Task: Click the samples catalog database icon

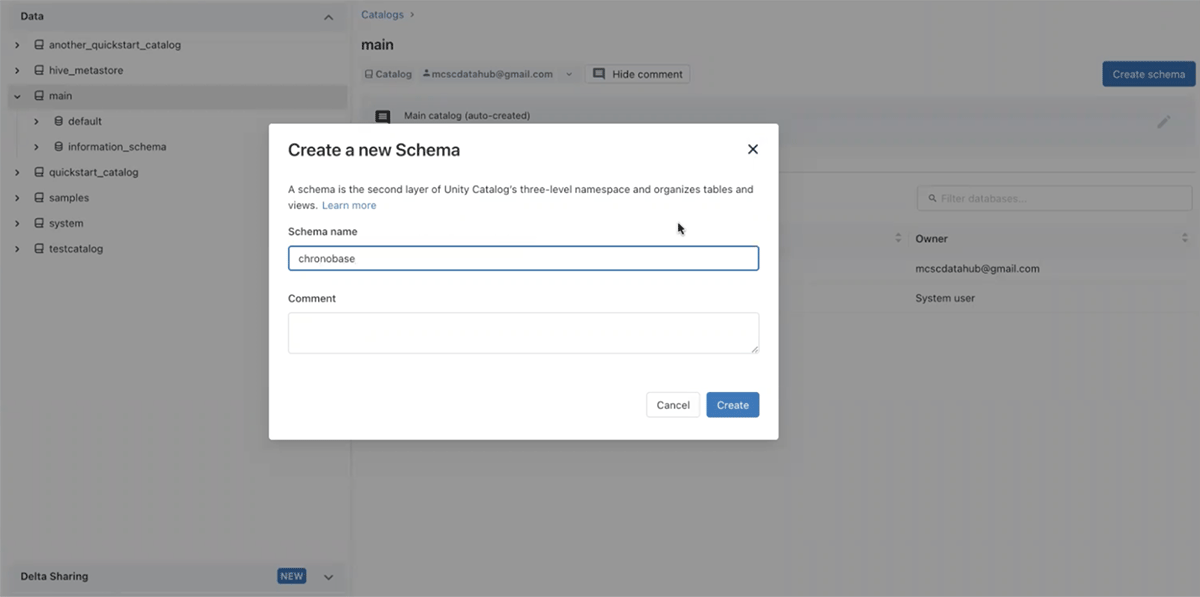Action: tap(39, 198)
